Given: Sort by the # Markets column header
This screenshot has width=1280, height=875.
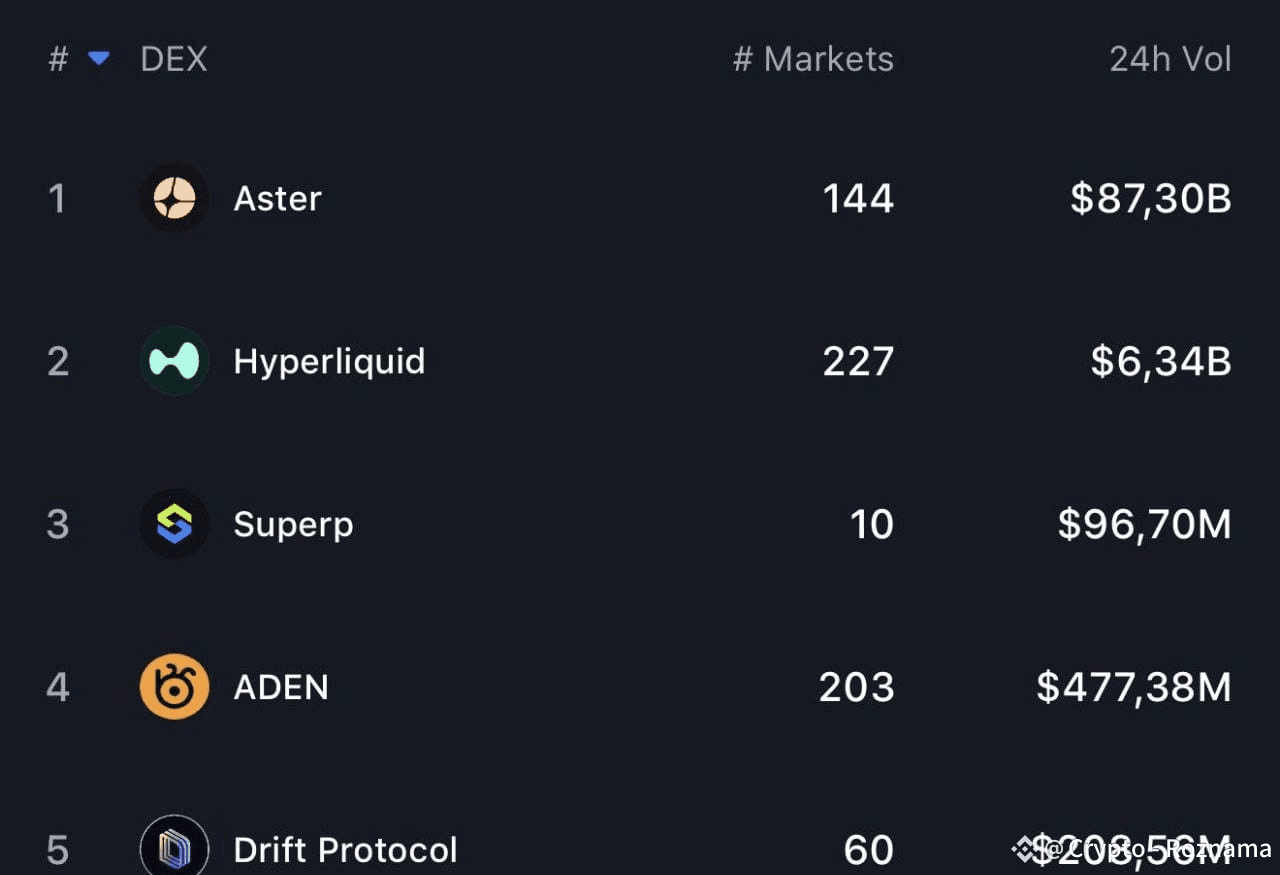Looking at the screenshot, I should [x=813, y=59].
